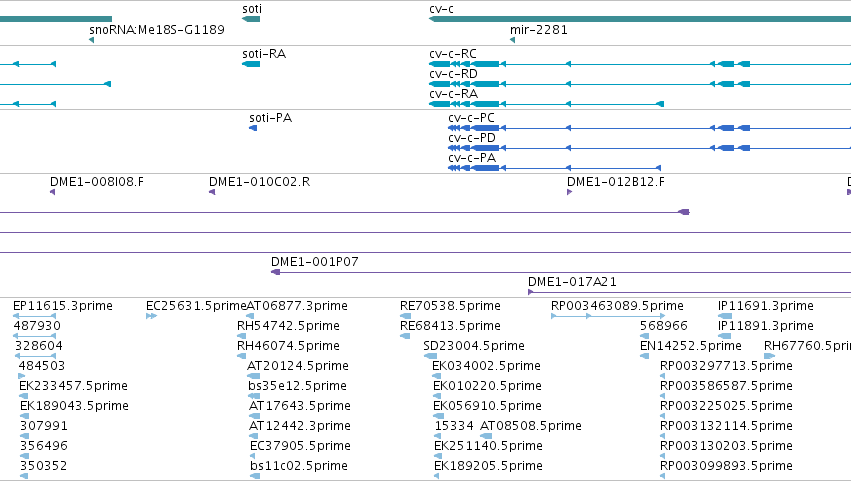The height and width of the screenshot is (481, 851).
Task: Click the DME1-017A21 clone label
Action: point(572,282)
